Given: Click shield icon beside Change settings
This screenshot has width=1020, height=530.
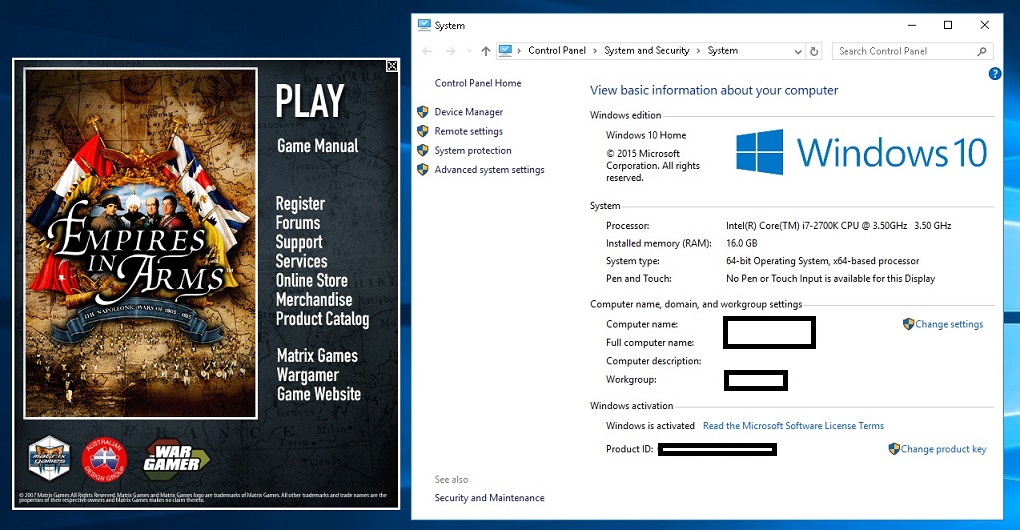Looking at the screenshot, I should tap(909, 324).
